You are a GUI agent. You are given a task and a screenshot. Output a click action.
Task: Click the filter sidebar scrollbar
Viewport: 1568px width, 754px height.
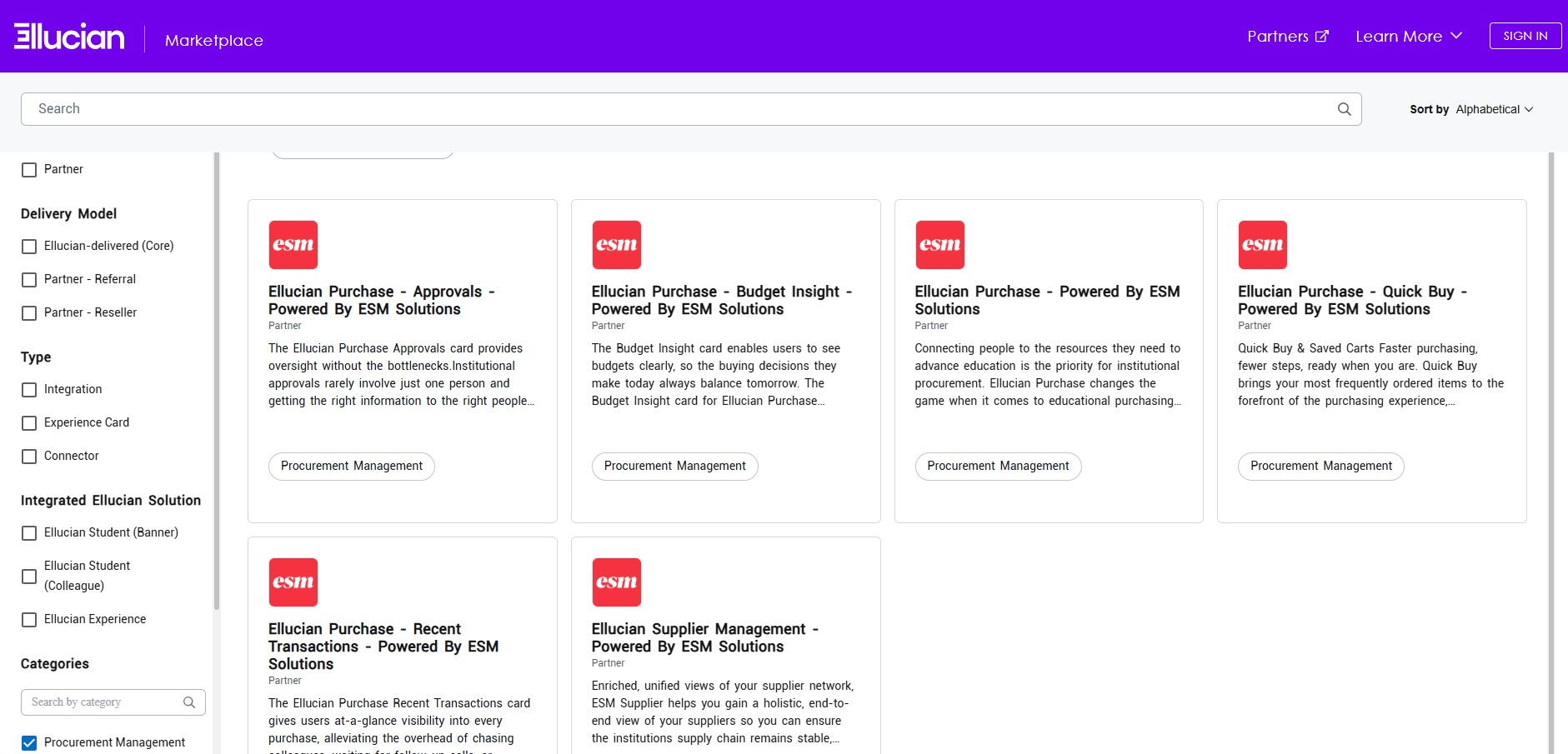[217, 382]
